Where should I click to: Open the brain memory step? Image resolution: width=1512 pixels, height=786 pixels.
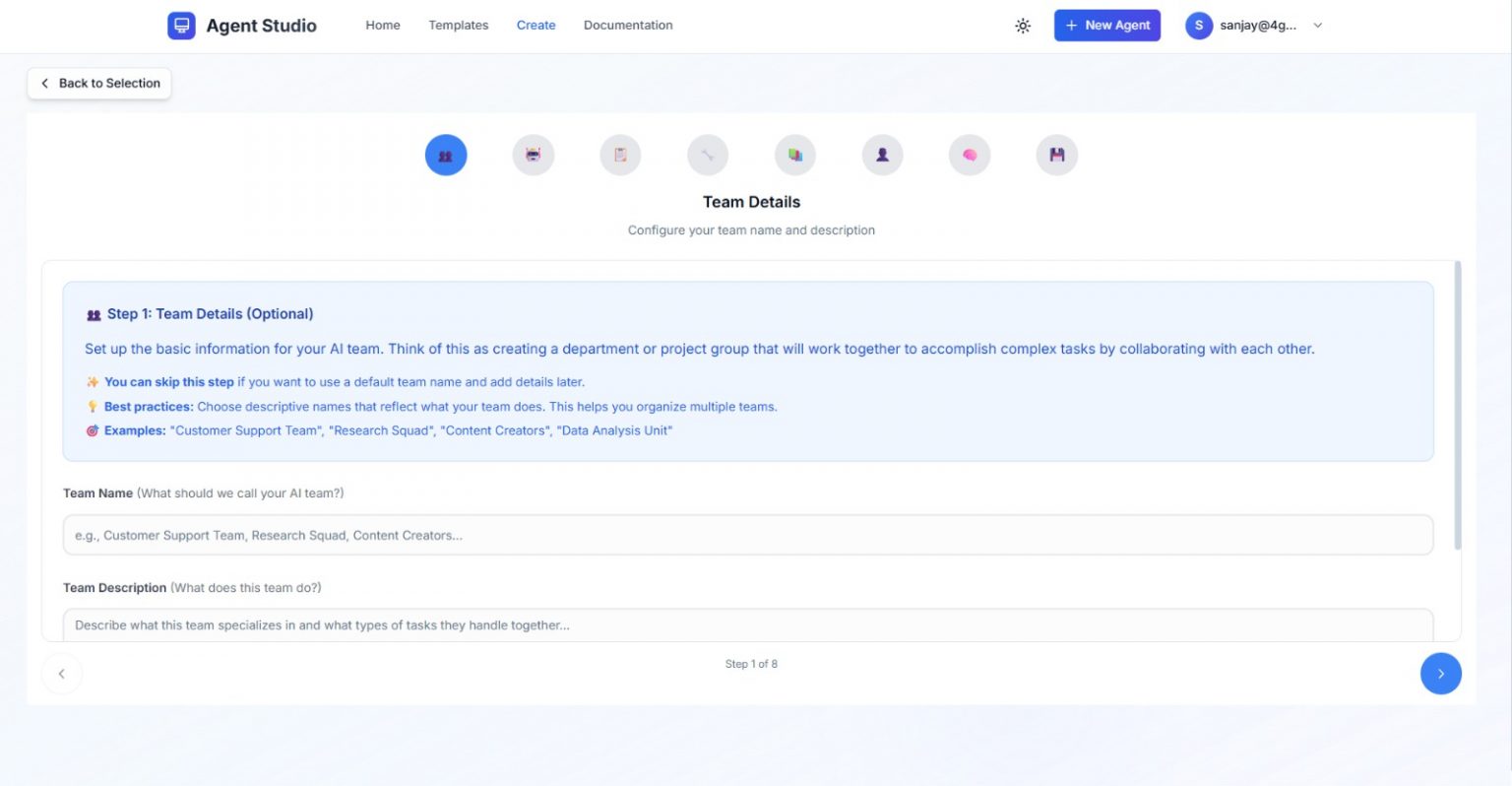[x=970, y=155]
